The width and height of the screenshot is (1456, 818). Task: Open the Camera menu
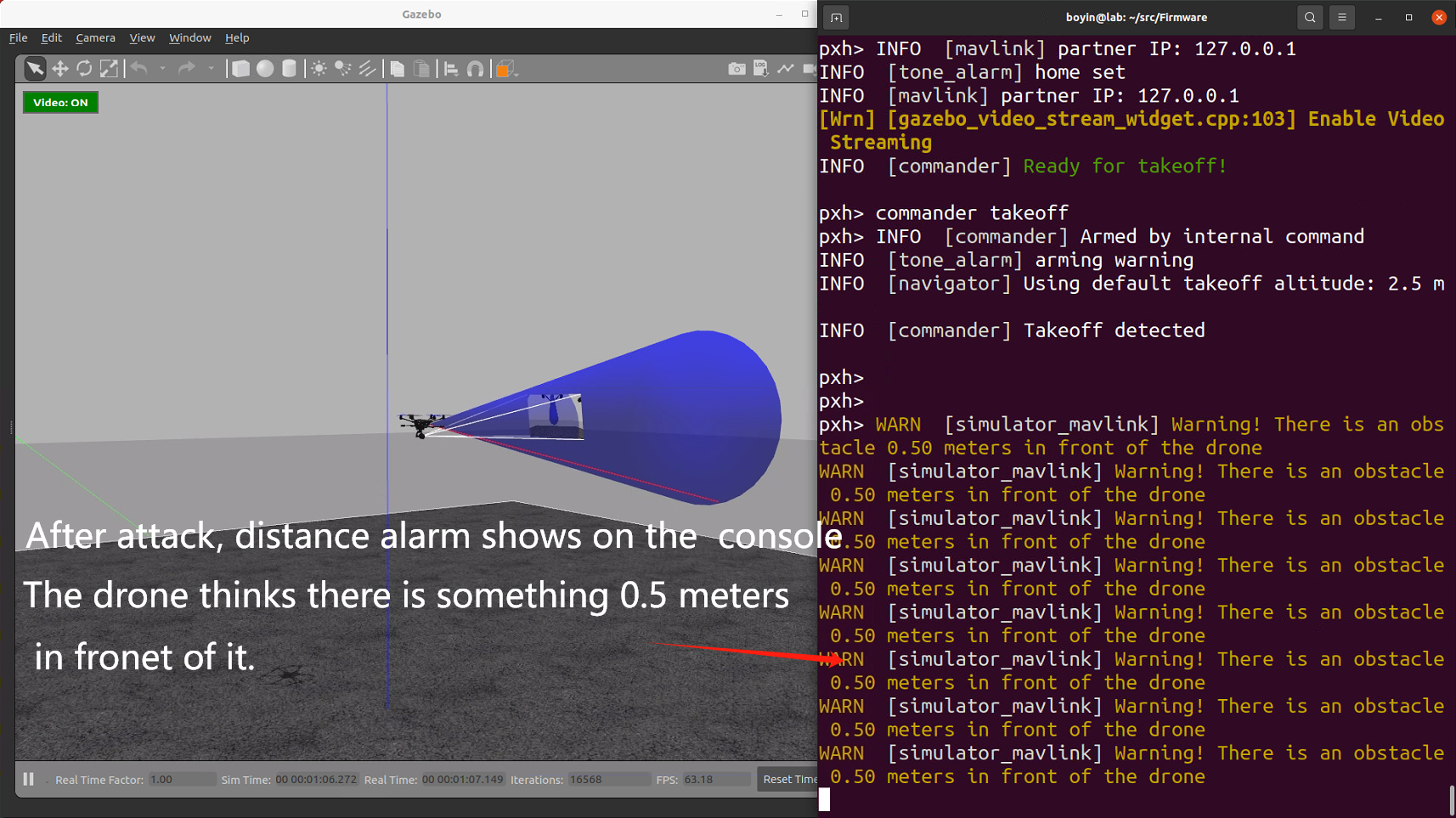click(x=95, y=38)
